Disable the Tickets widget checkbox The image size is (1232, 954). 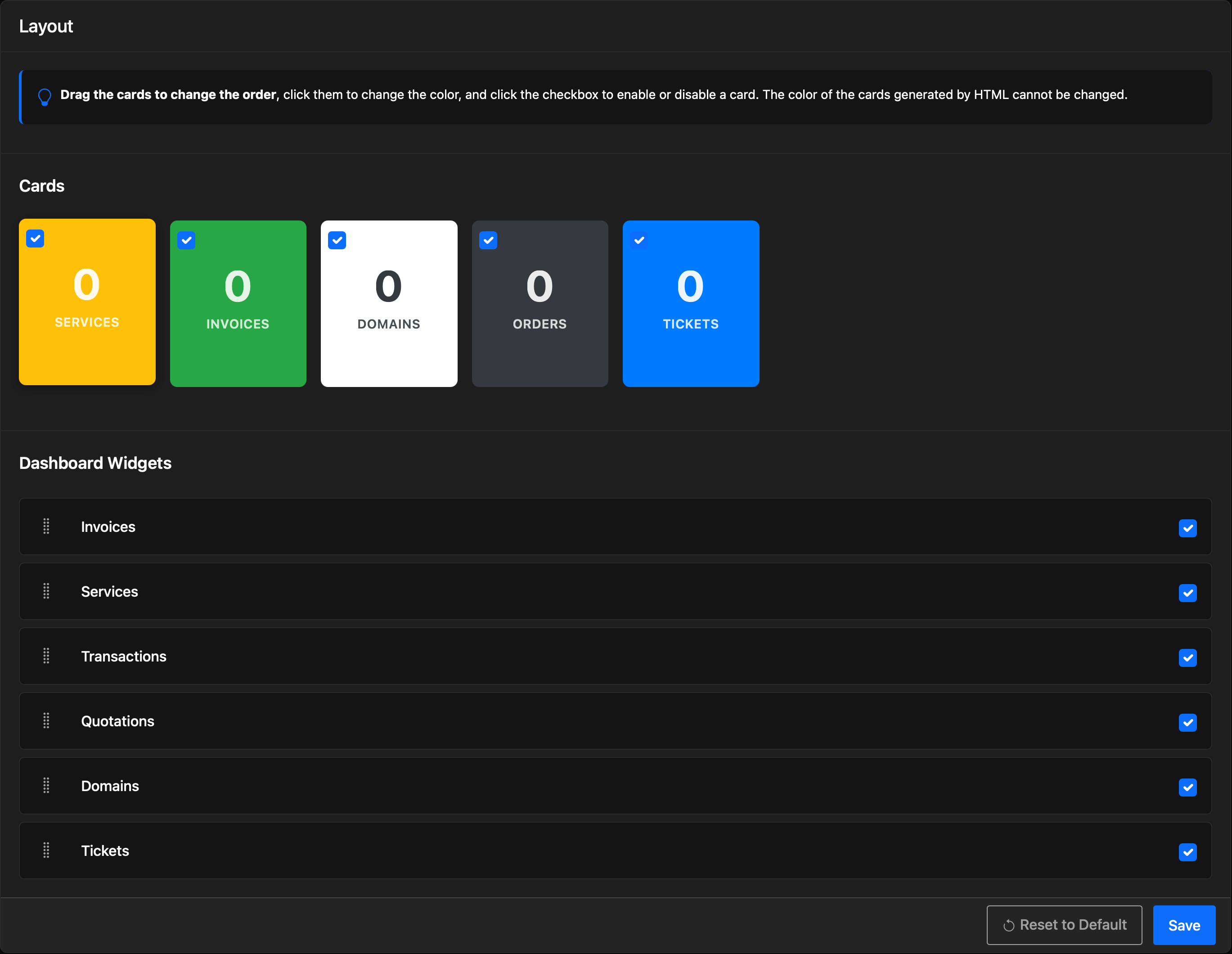tap(1187, 852)
